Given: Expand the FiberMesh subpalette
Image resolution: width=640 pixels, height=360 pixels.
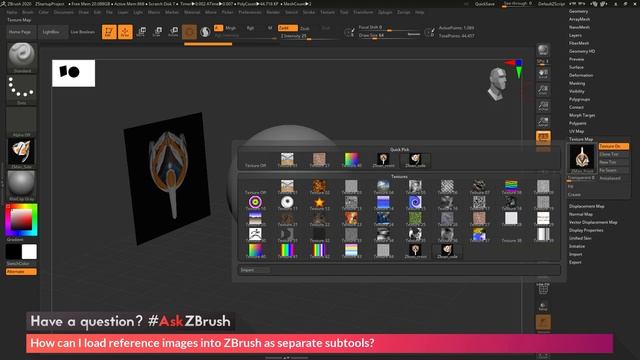Looking at the screenshot, I should 579,43.
